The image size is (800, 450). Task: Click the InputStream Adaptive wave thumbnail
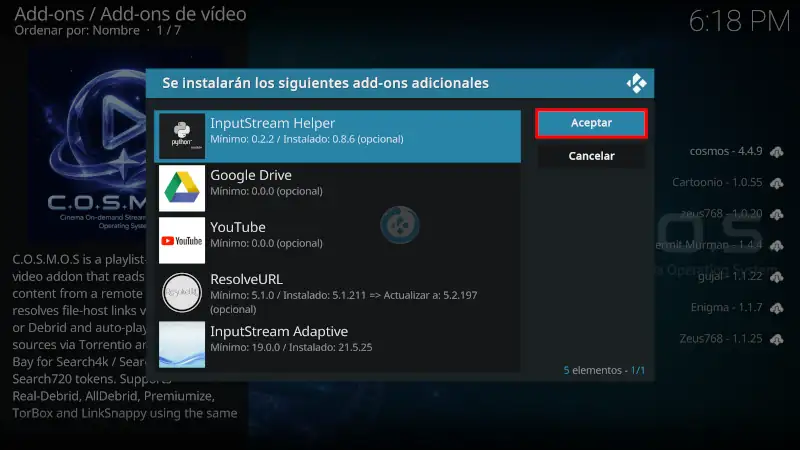[x=182, y=345]
